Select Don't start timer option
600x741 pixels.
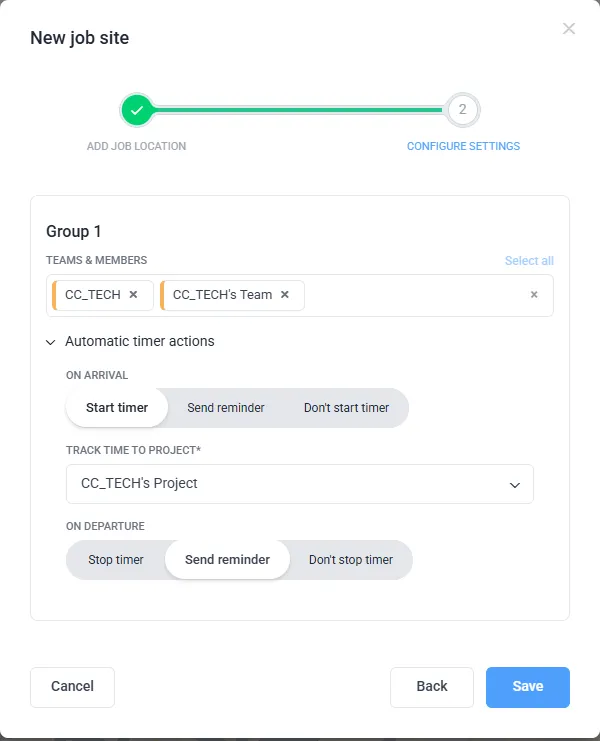point(346,408)
